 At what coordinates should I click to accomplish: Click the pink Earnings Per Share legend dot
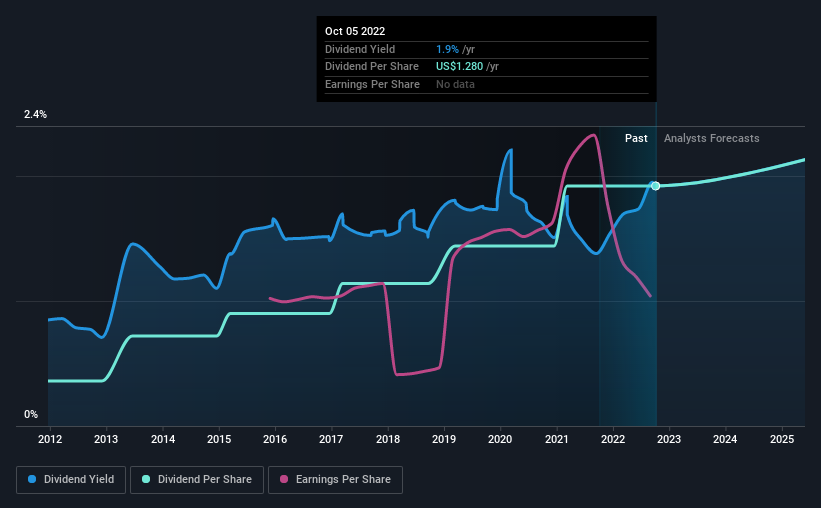click(284, 479)
